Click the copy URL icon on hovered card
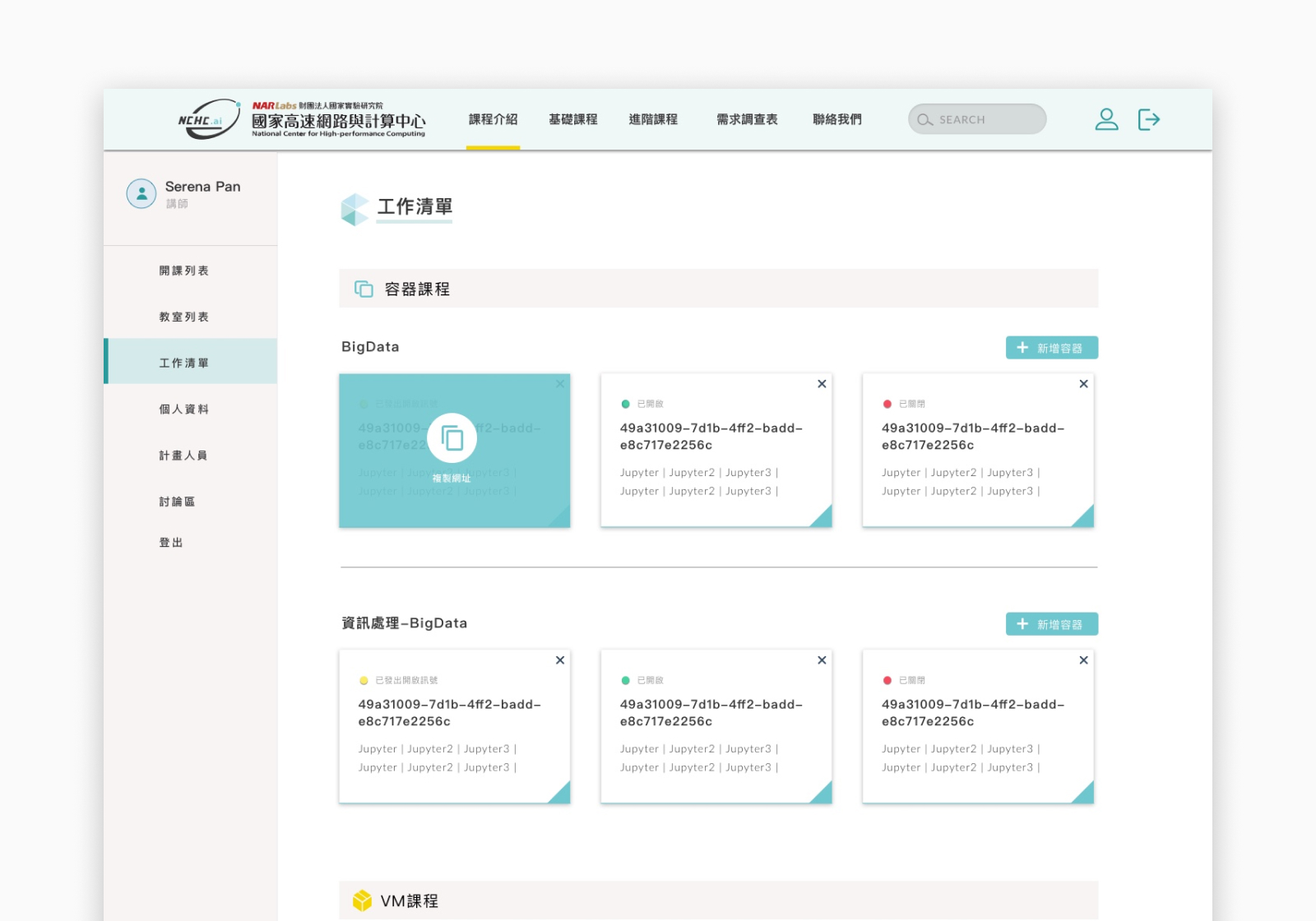This screenshot has height=921, width=1316. [452, 438]
